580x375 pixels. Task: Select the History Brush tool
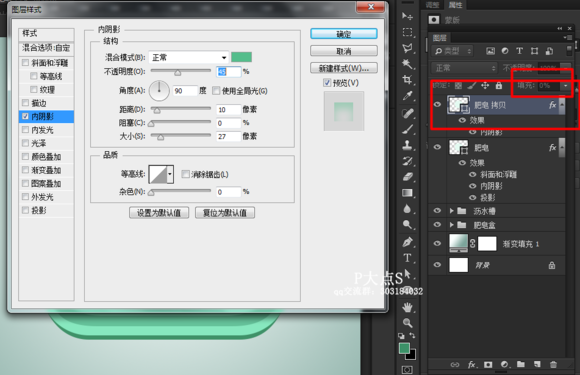coord(407,161)
